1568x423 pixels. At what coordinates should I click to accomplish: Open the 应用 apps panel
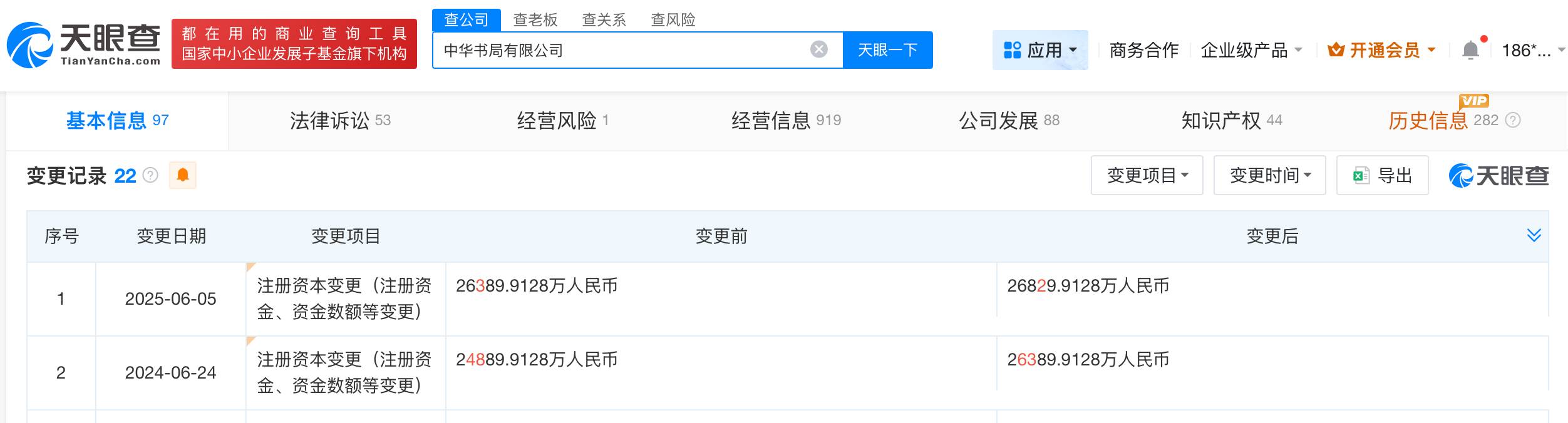[x=1039, y=49]
